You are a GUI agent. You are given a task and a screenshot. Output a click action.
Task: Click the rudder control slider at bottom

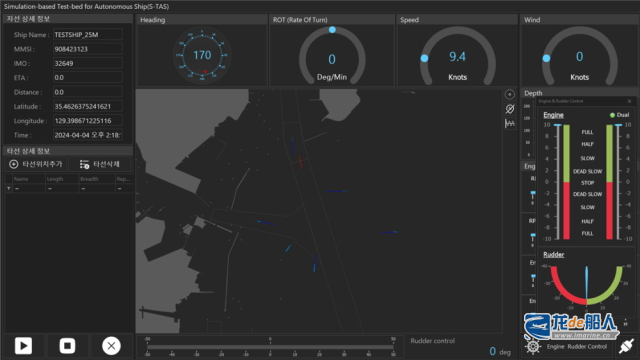[x=270, y=347]
